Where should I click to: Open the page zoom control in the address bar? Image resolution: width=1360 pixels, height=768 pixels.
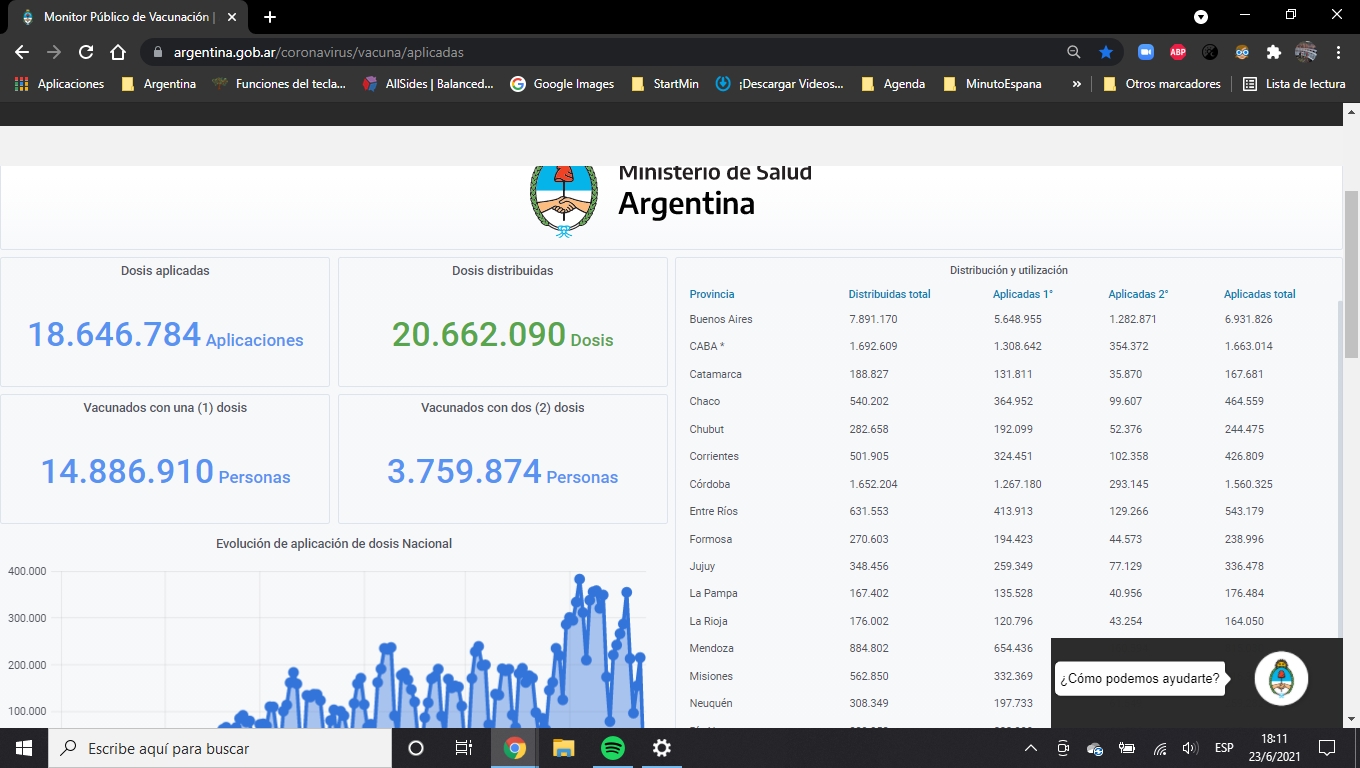click(1074, 52)
